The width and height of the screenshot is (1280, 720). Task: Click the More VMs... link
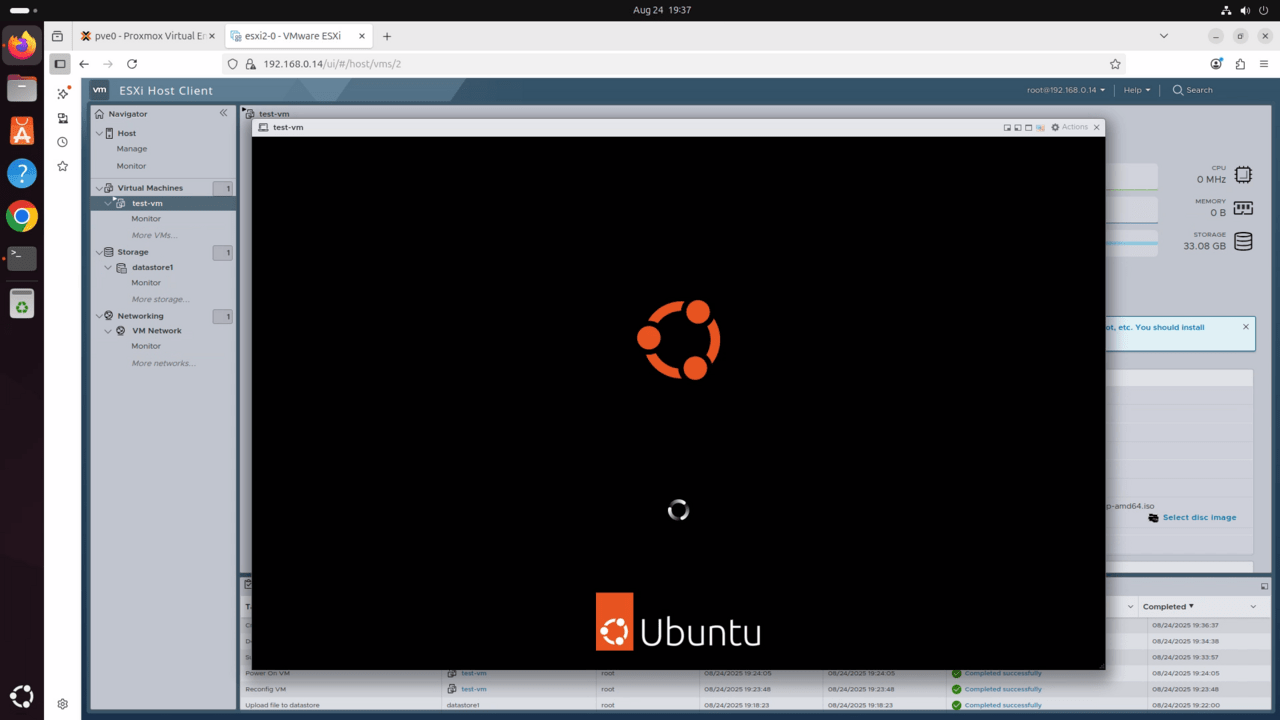(155, 235)
